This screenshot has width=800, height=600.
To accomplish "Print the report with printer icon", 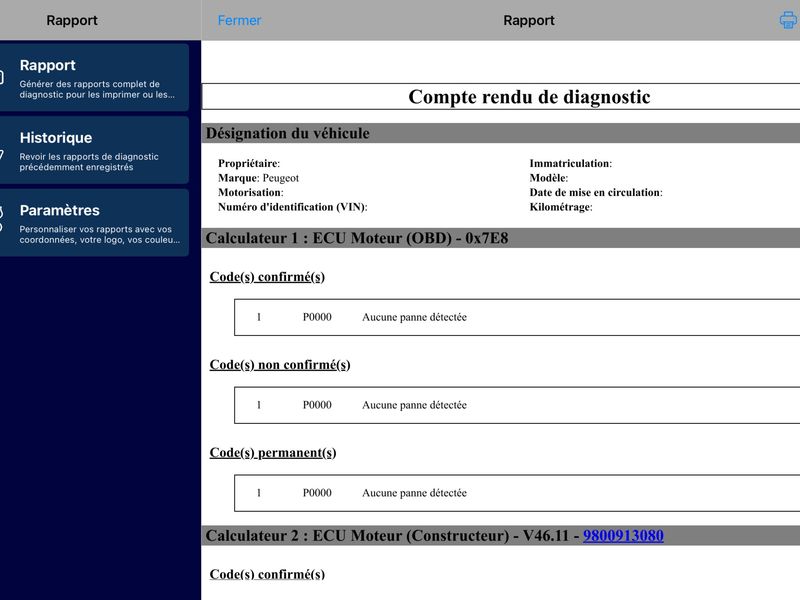I will [x=788, y=20].
